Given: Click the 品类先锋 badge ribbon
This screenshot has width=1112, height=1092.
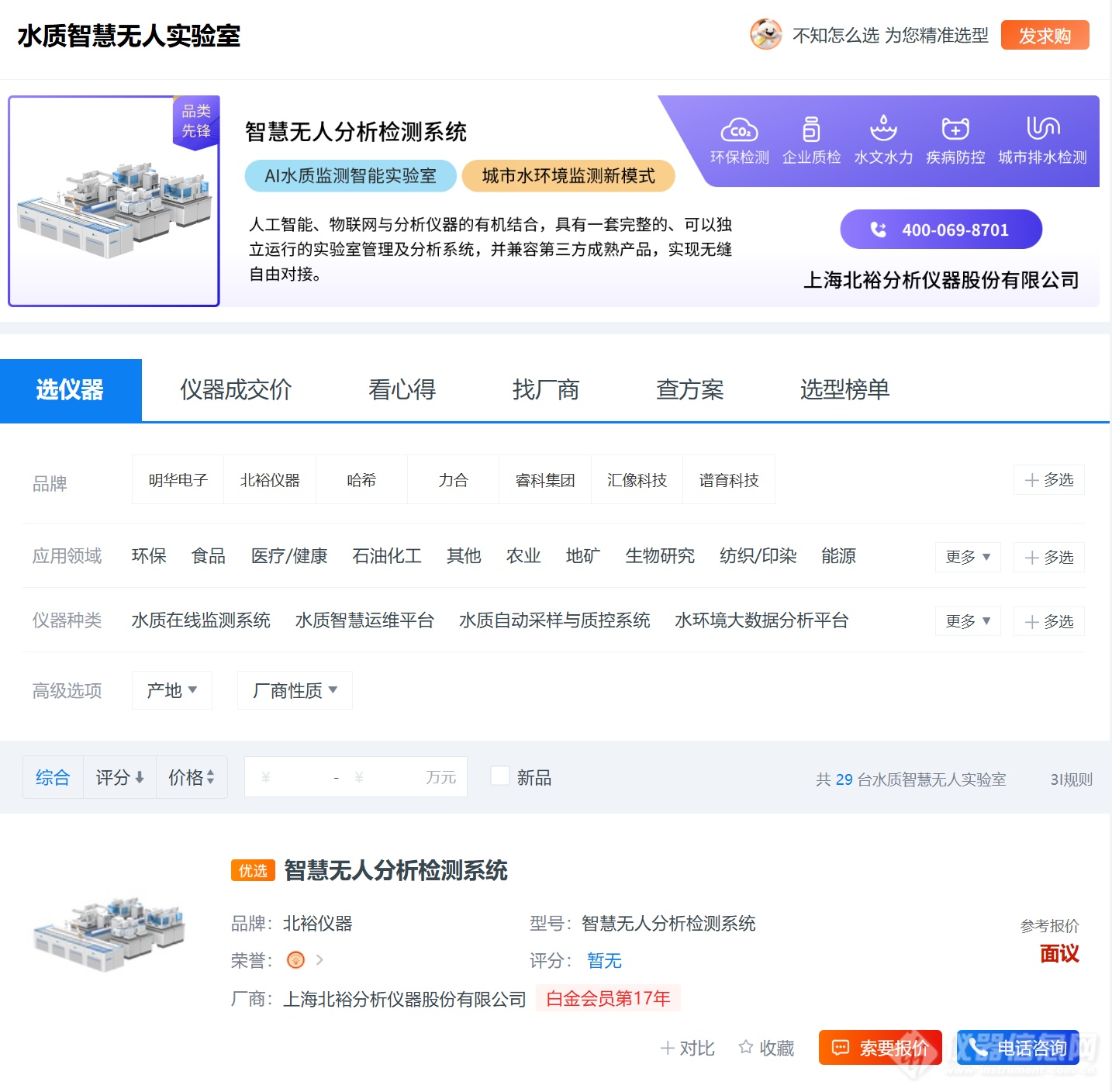Looking at the screenshot, I should pos(196,122).
